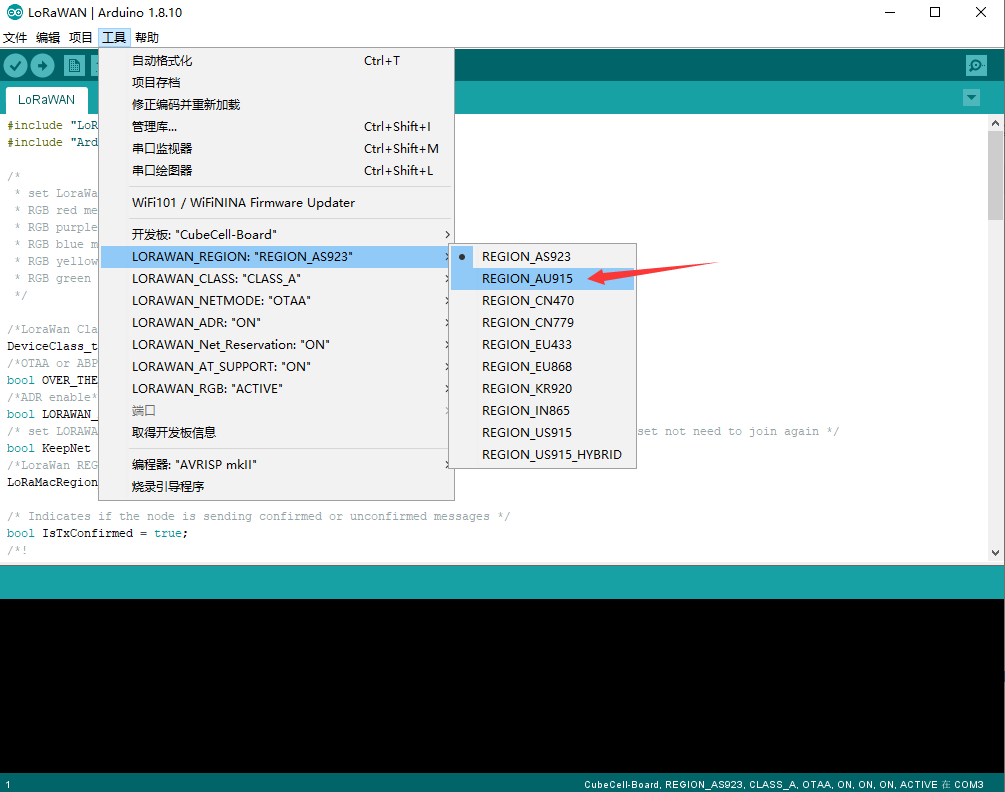
Task: Open the Serial Monitor magnifier icon
Action: (x=976, y=65)
